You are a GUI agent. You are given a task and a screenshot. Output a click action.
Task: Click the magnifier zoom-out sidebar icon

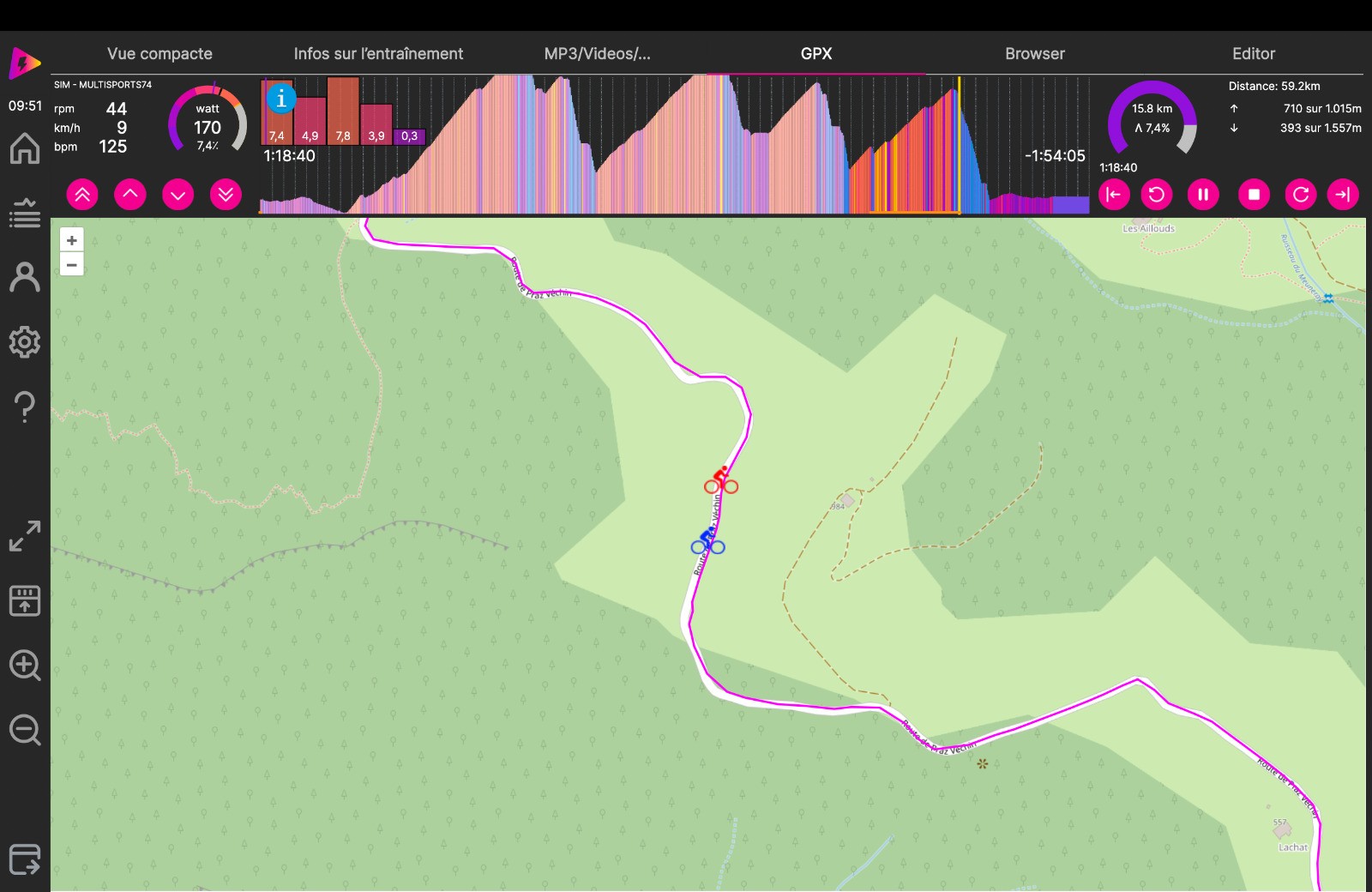point(25,731)
